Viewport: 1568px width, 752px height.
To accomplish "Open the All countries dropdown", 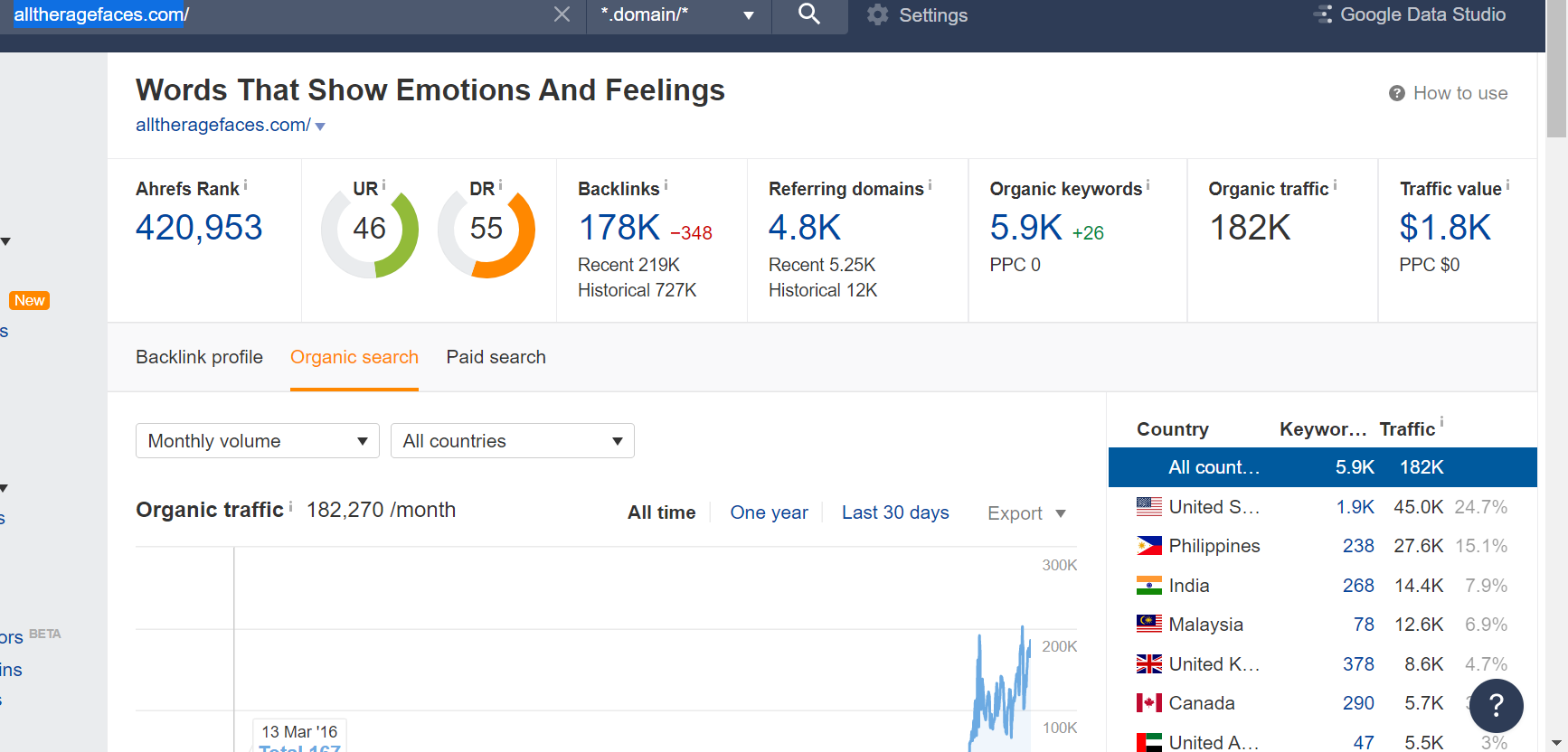I will [513, 441].
